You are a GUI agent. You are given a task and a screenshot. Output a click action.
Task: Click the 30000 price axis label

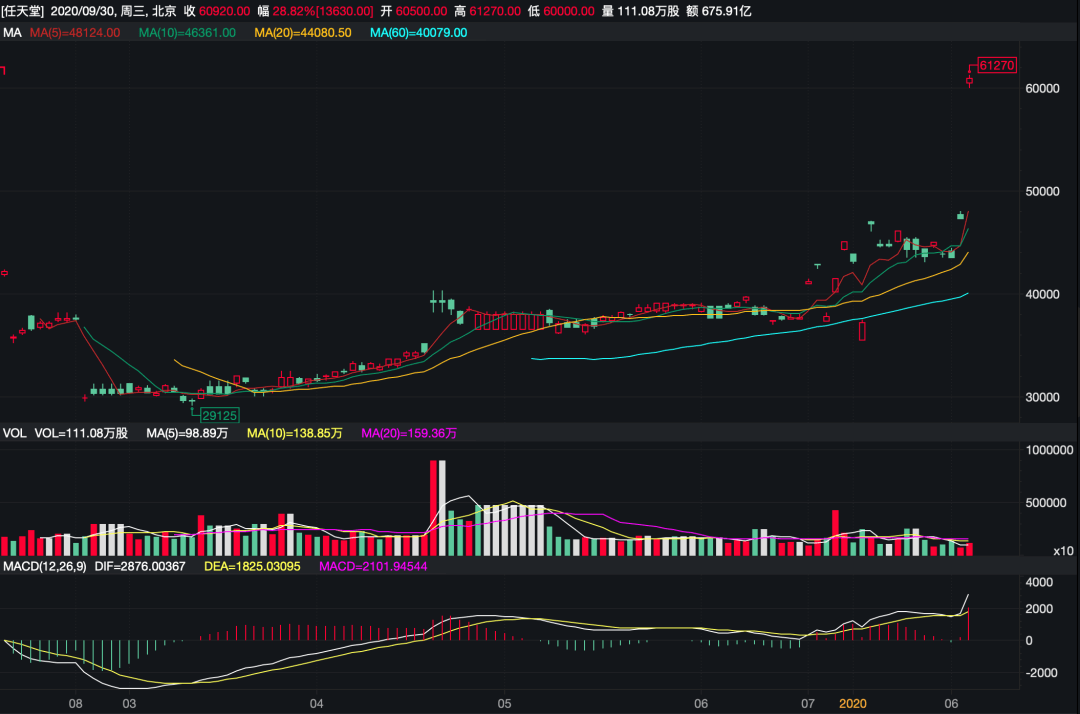1042,397
